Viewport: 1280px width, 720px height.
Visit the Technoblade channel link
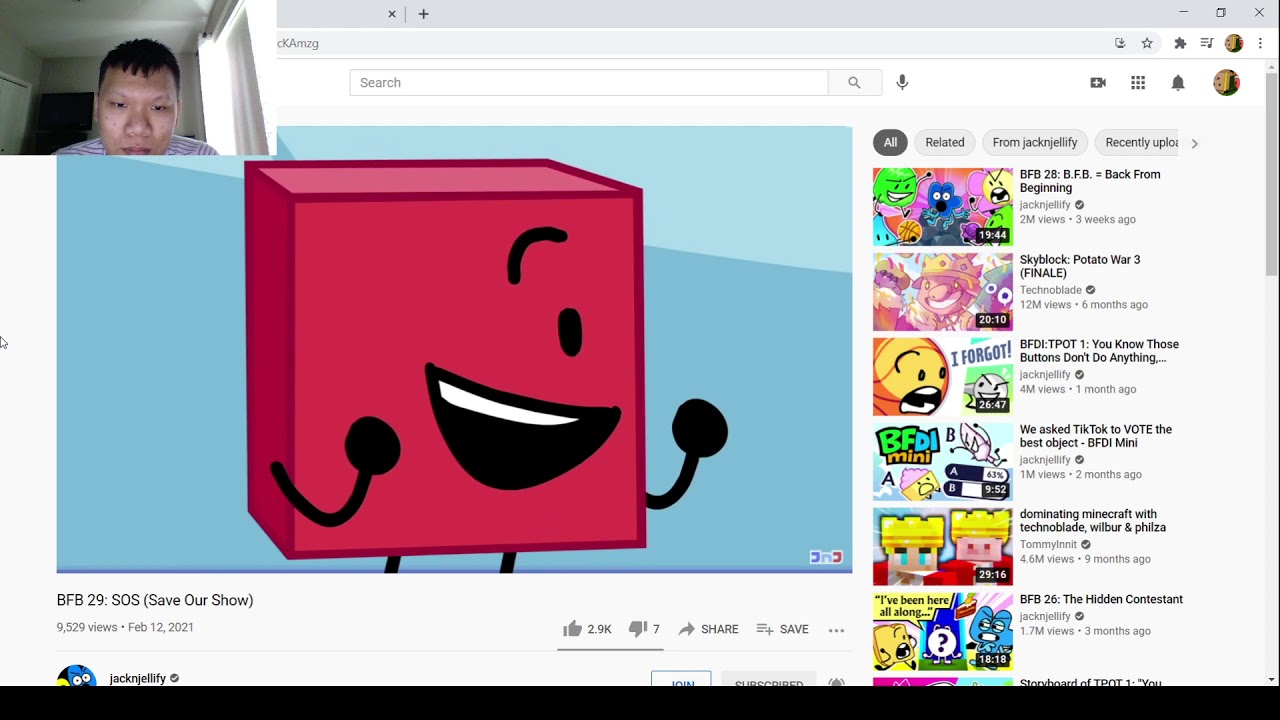click(1051, 290)
